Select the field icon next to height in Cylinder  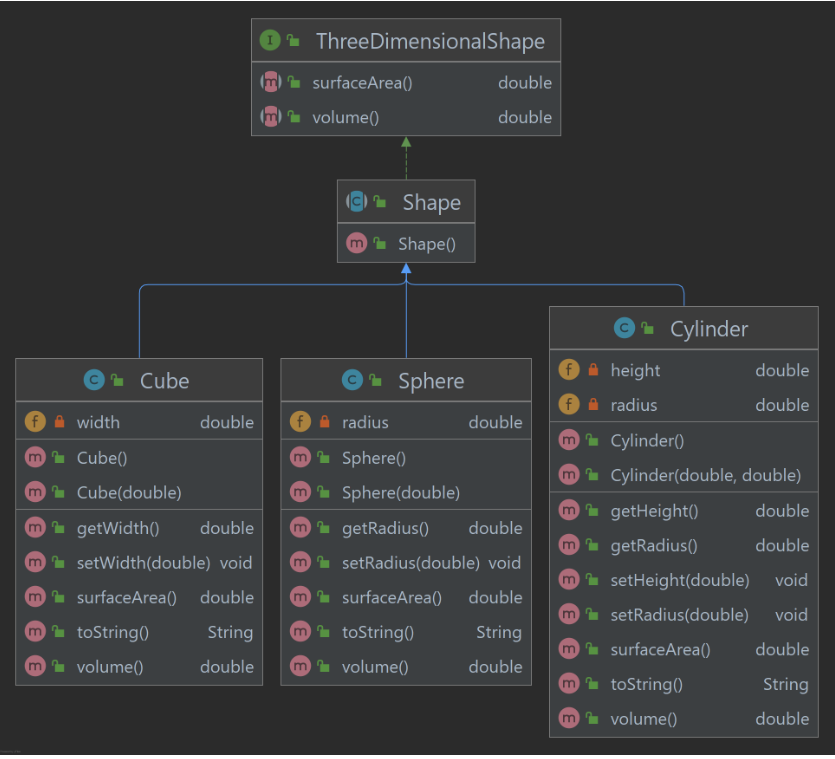point(570,370)
